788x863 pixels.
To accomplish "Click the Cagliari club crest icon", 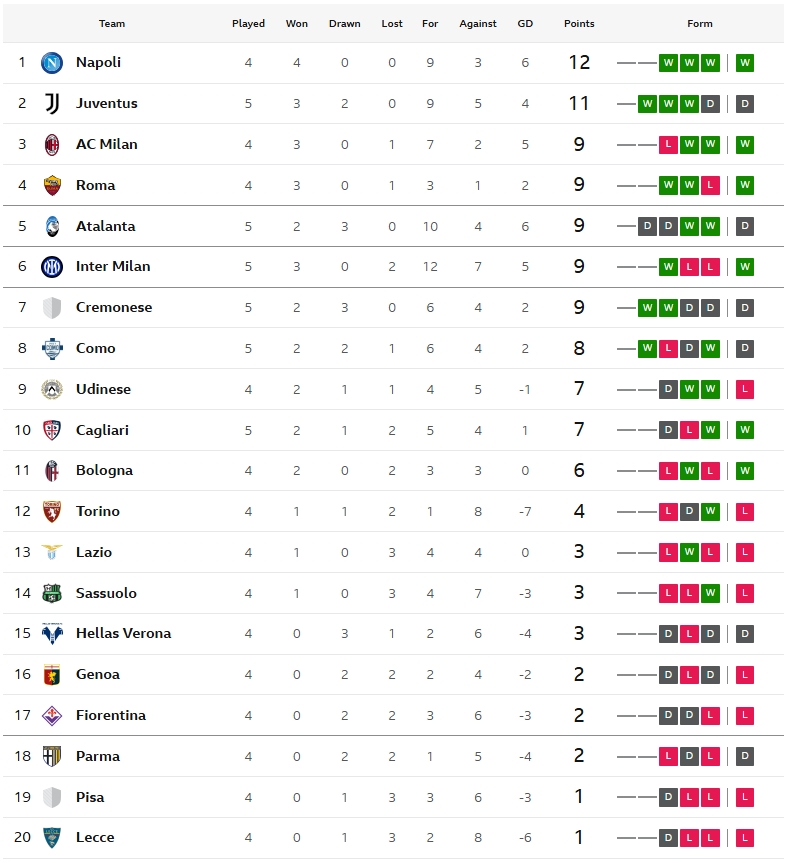I will click(x=52, y=430).
